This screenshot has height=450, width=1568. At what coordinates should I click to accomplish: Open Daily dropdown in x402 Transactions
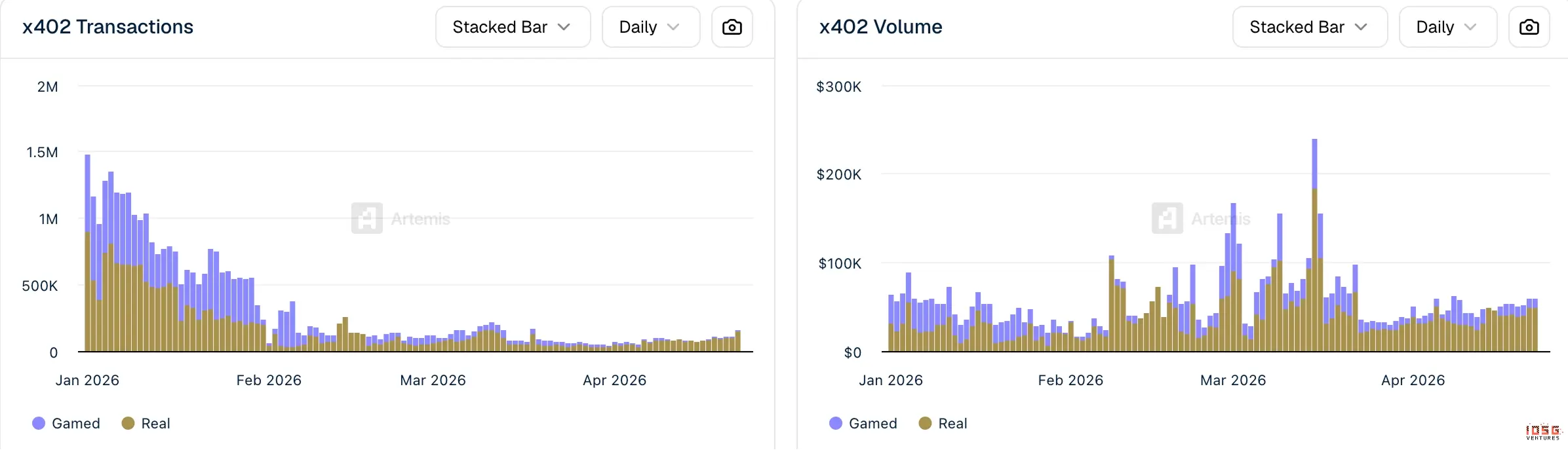651,27
